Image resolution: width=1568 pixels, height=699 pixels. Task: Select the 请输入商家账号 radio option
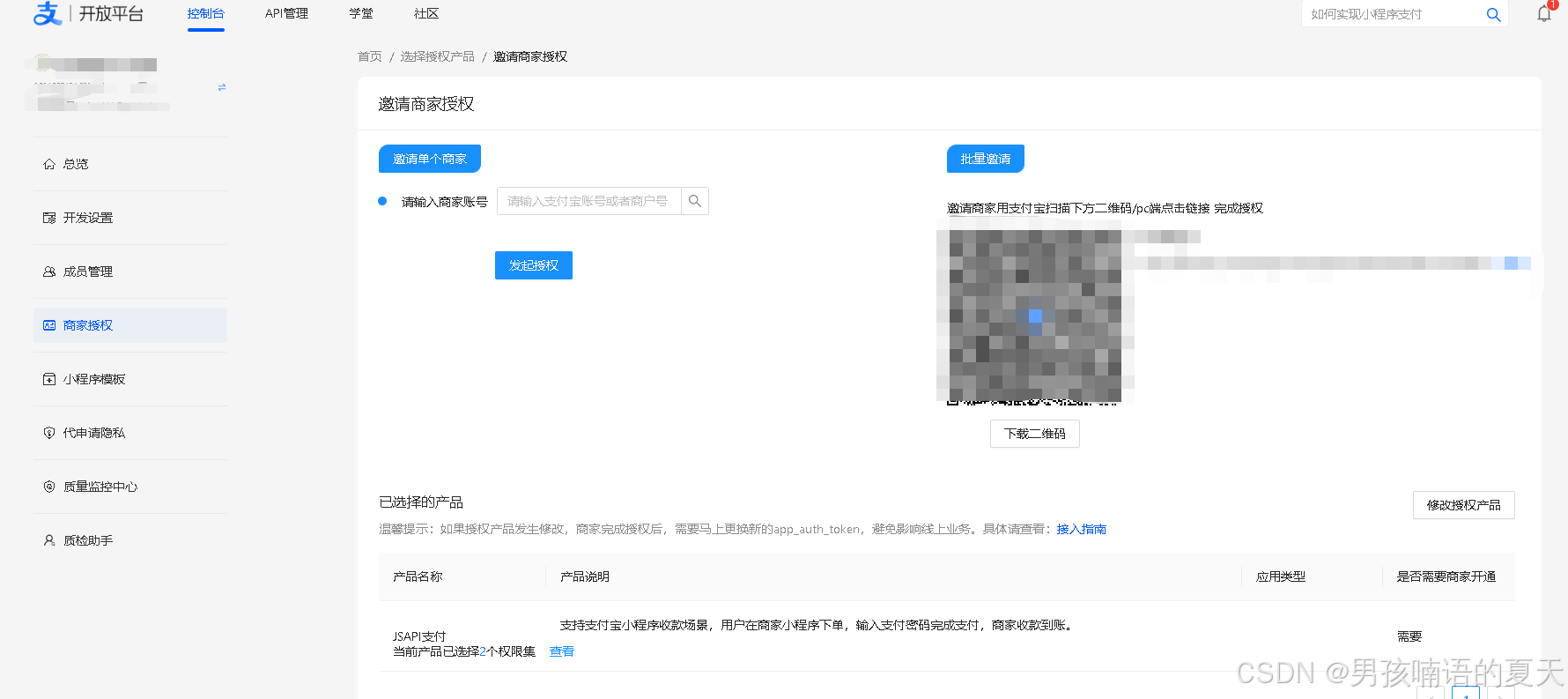382,201
